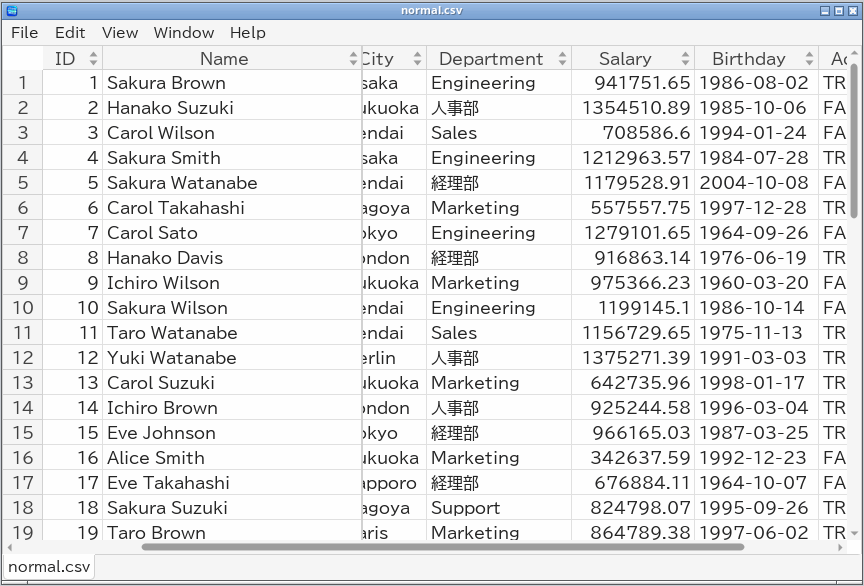Click the cell 'Hanako Davis'
The height and width of the screenshot is (586, 864).
232,257
